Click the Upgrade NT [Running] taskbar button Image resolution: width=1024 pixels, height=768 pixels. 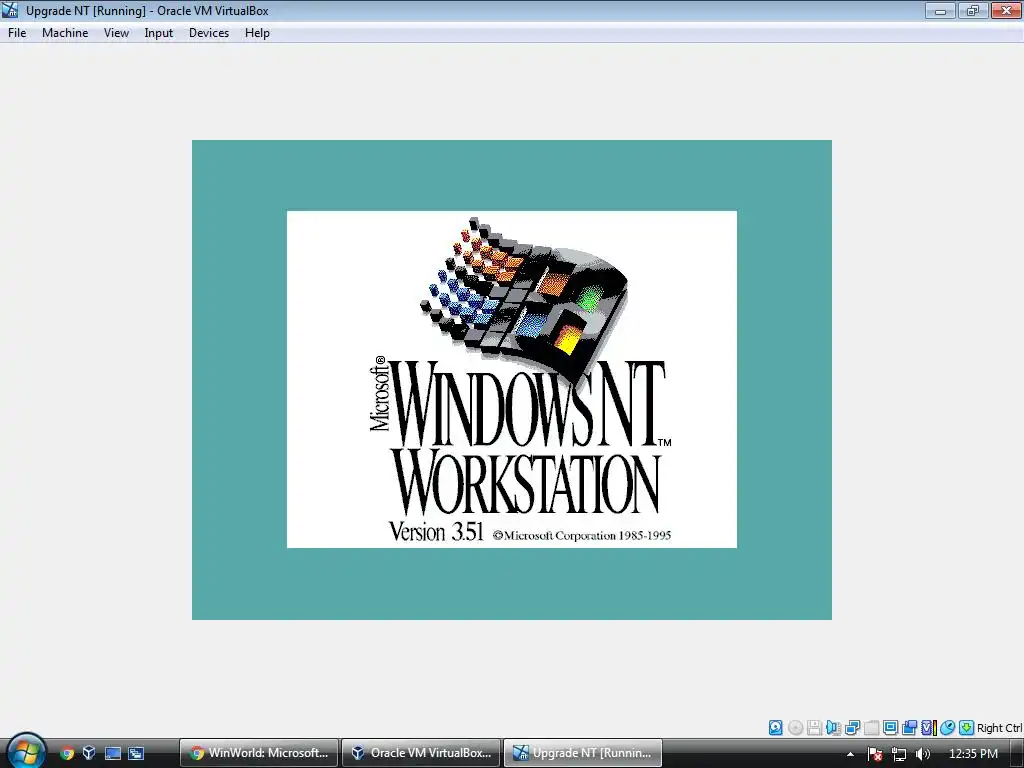pos(583,753)
